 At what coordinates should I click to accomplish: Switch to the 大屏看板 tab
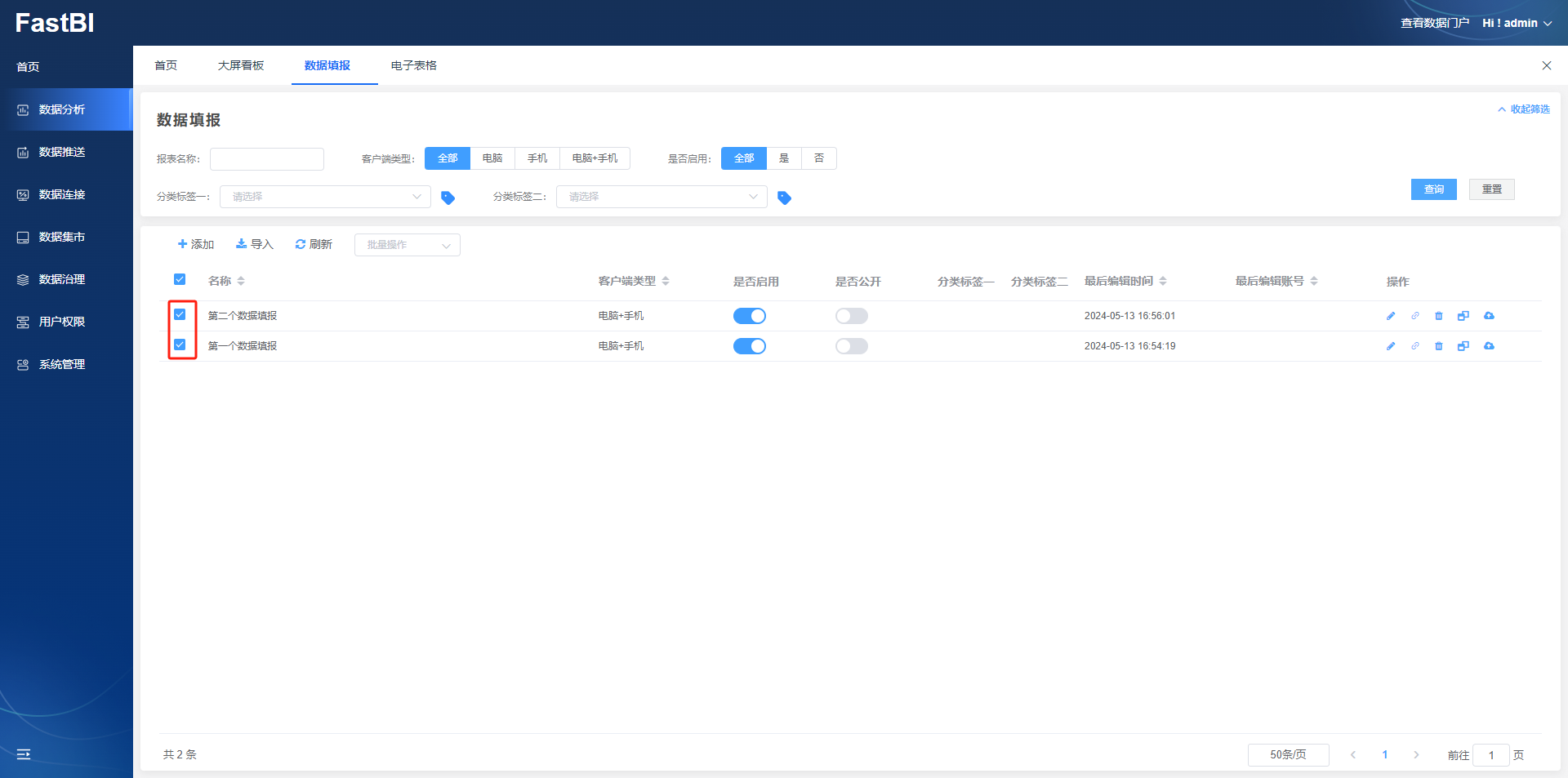pyautogui.click(x=241, y=65)
